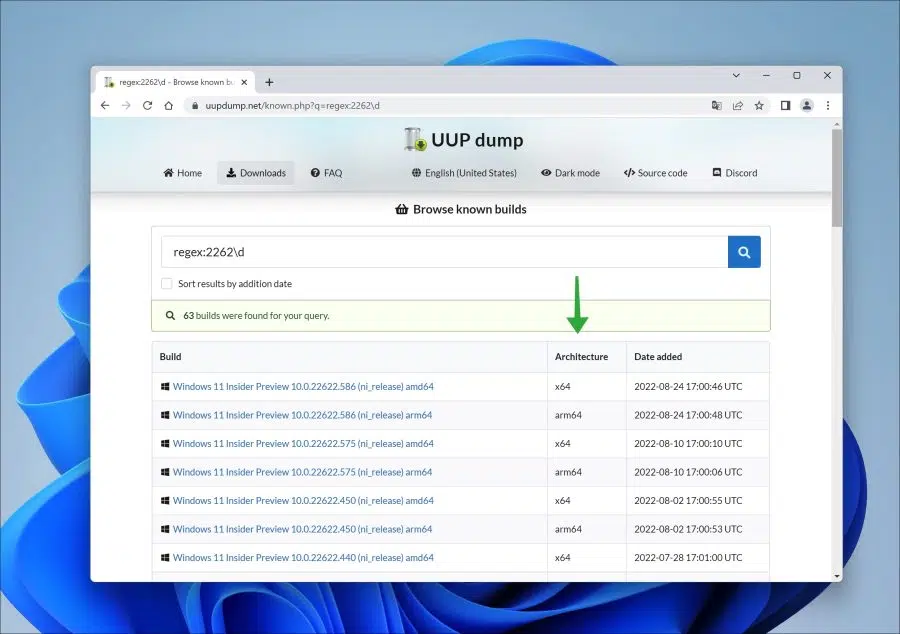The image size is (900, 634).
Task: Go to the Home menu item
Action: pos(183,173)
